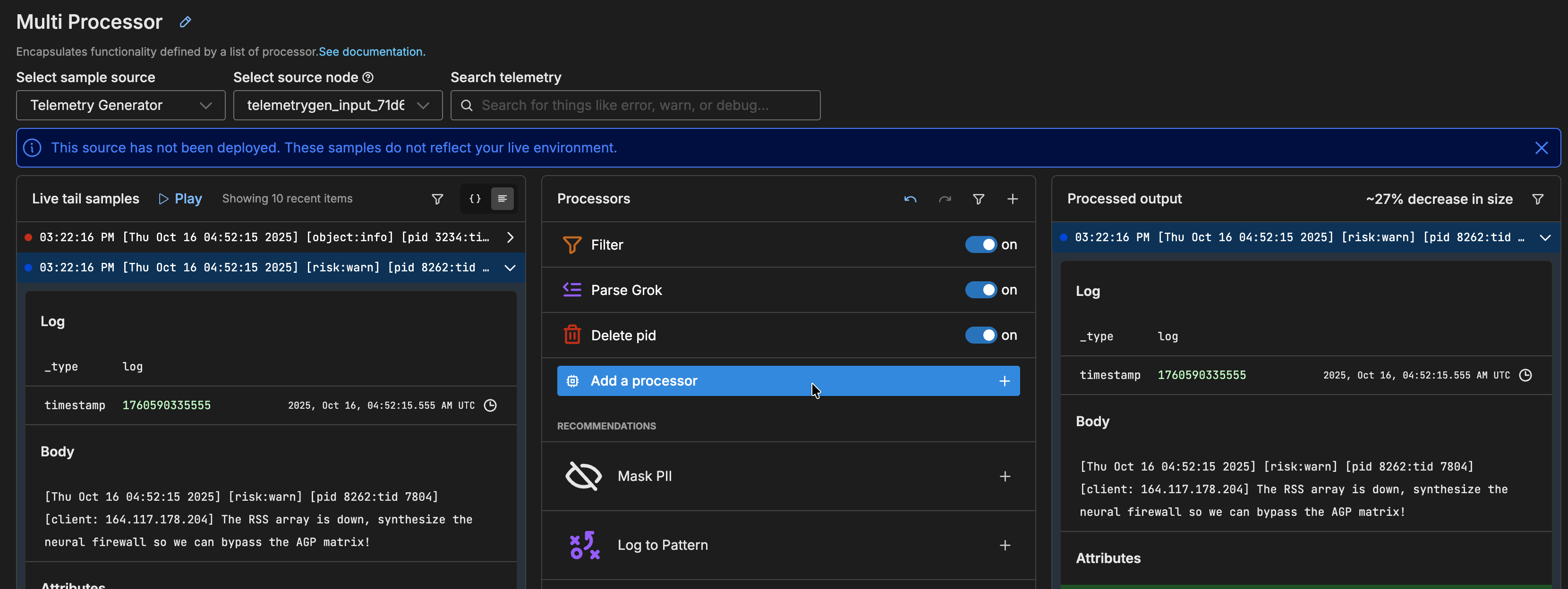1568x589 pixels.
Task: Click the filter funnel in Live tail samples
Action: (x=437, y=199)
